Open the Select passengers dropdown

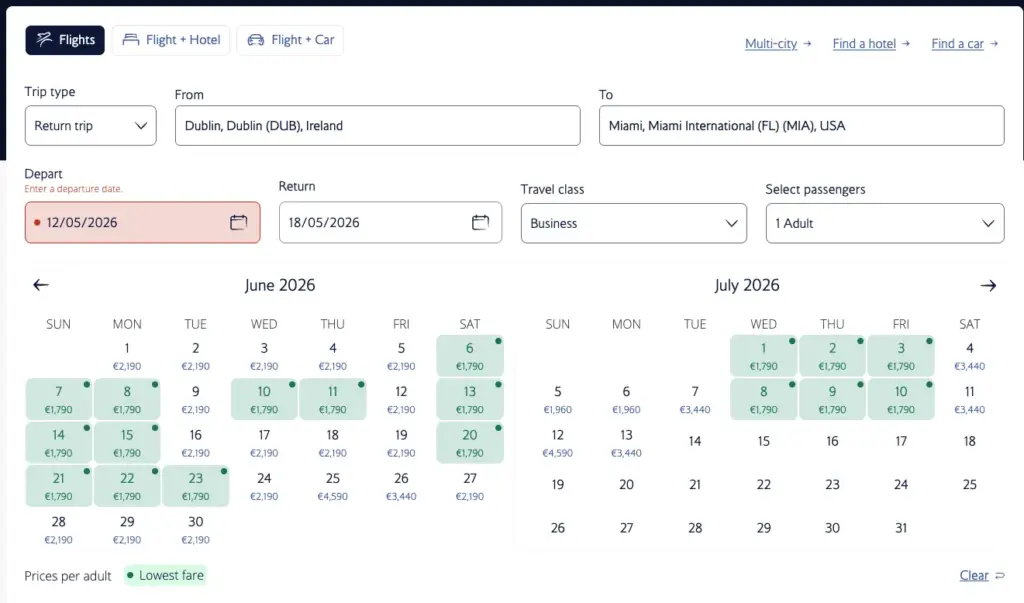click(884, 222)
